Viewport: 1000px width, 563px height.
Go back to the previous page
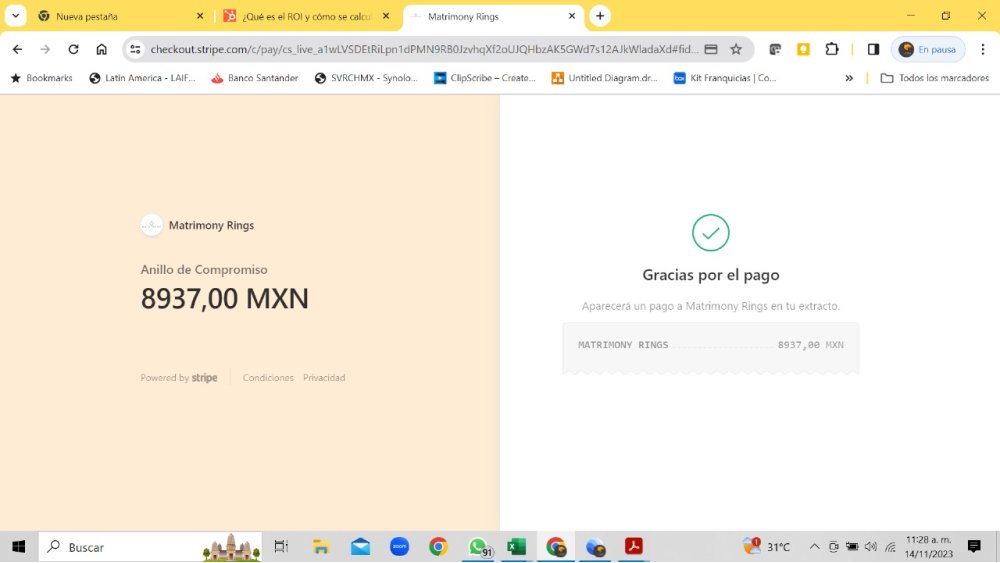pos(17,49)
